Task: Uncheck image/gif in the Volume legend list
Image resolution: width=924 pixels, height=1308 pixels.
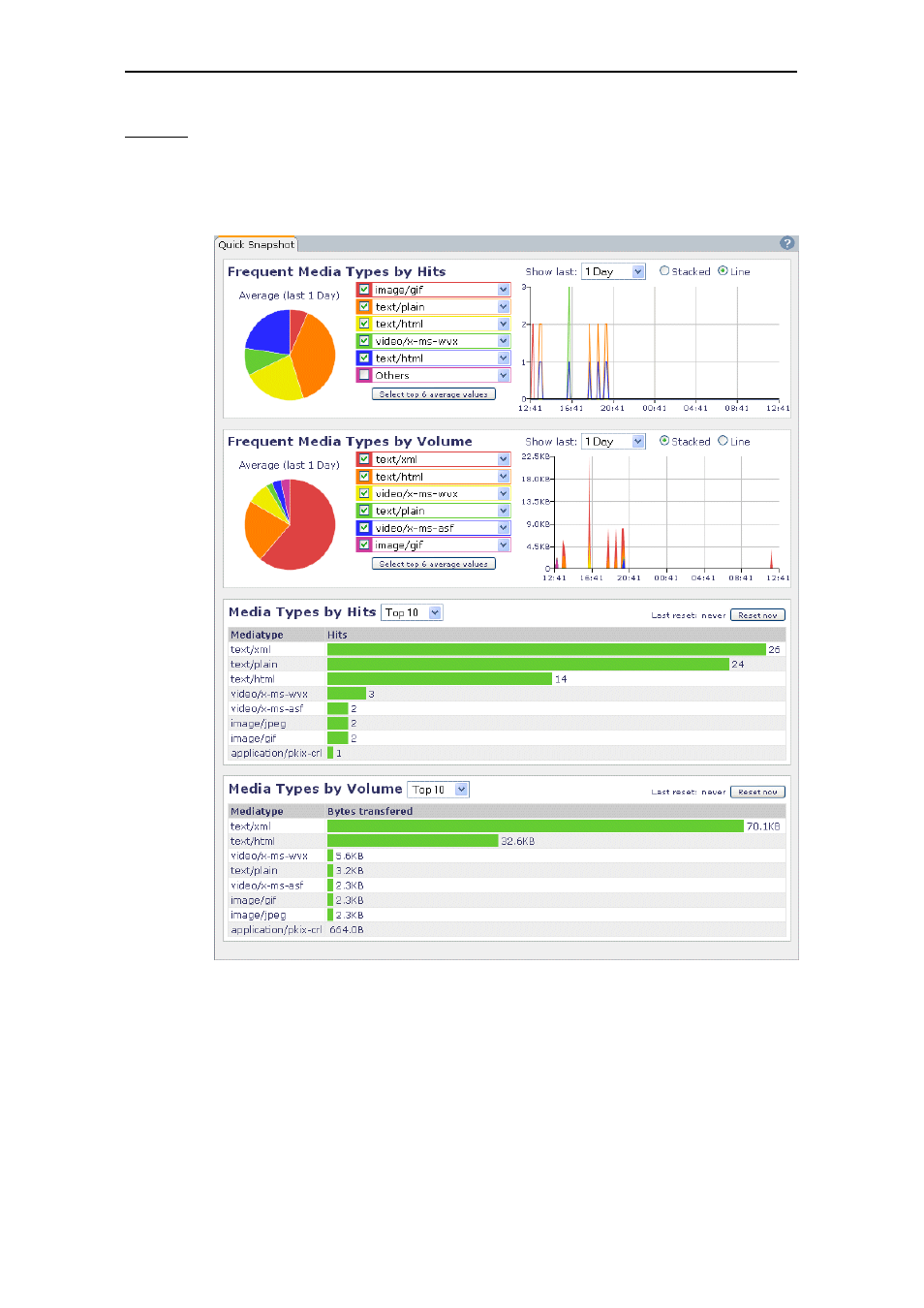Action: 364,545
